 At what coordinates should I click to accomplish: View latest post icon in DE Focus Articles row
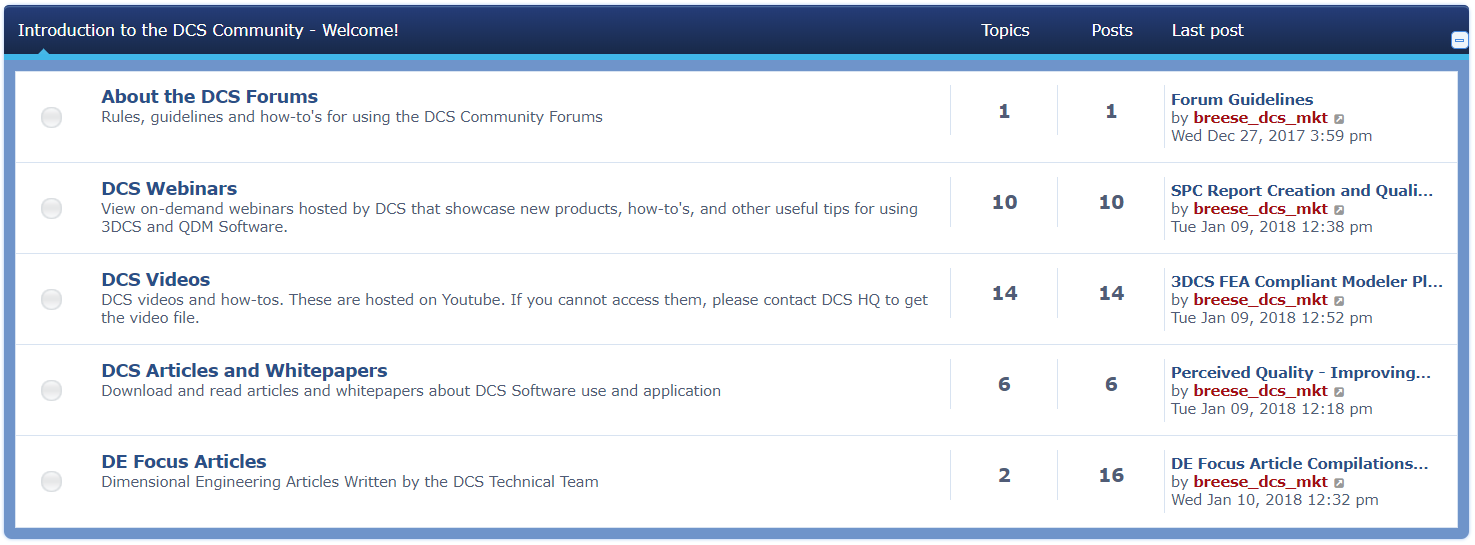pos(1339,483)
